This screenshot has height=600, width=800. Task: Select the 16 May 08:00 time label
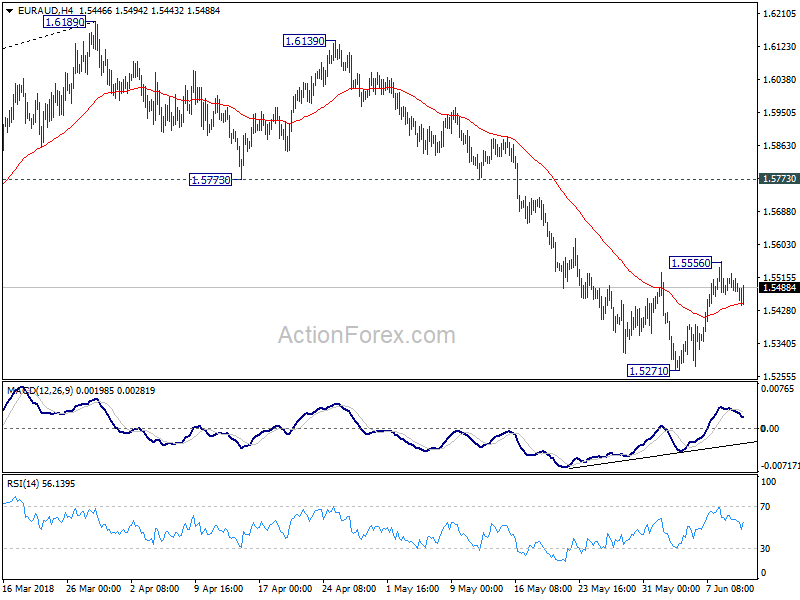tap(543, 588)
